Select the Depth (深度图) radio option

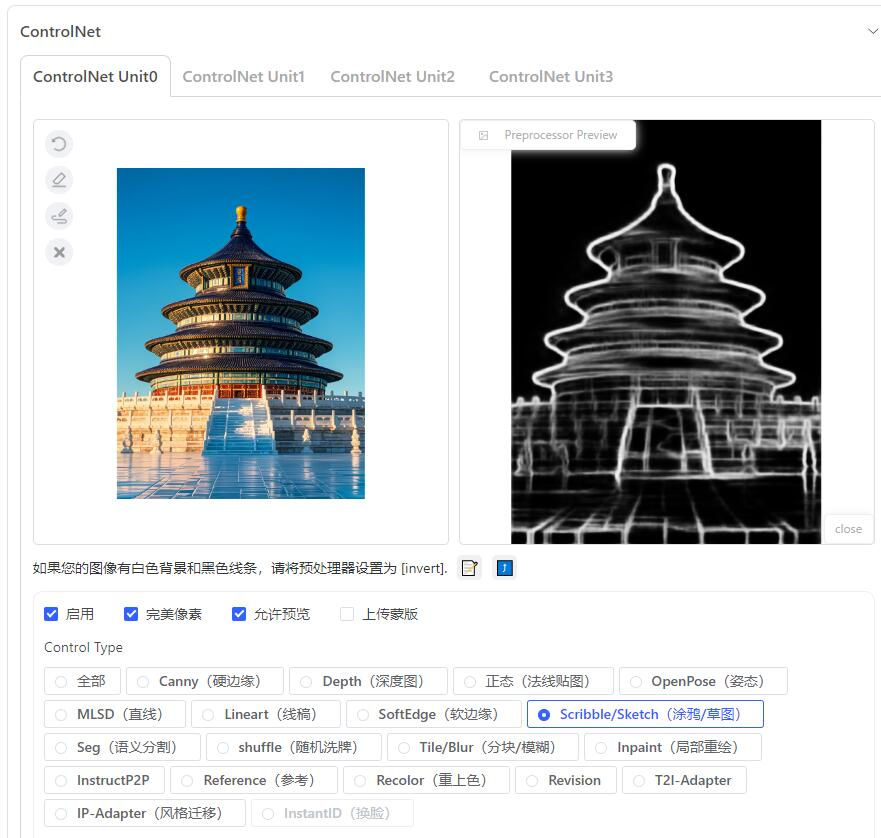click(307, 681)
